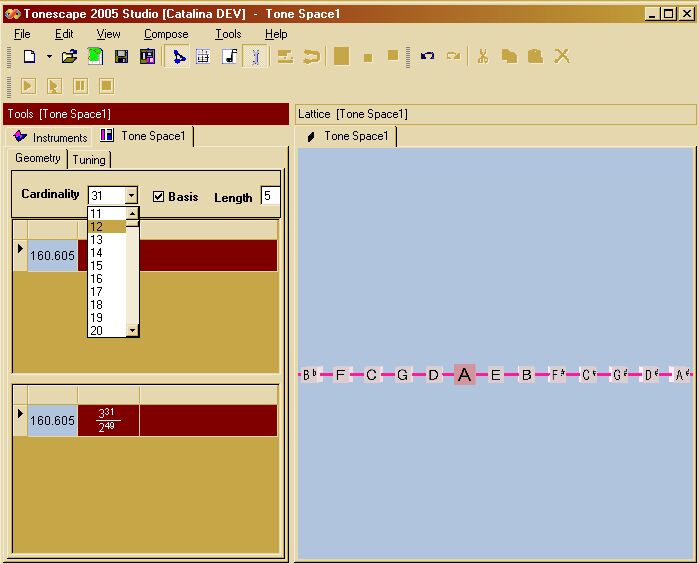Select the Tone Space1 tab in Tools panel
This screenshot has width=699, height=564.
coord(144,136)
